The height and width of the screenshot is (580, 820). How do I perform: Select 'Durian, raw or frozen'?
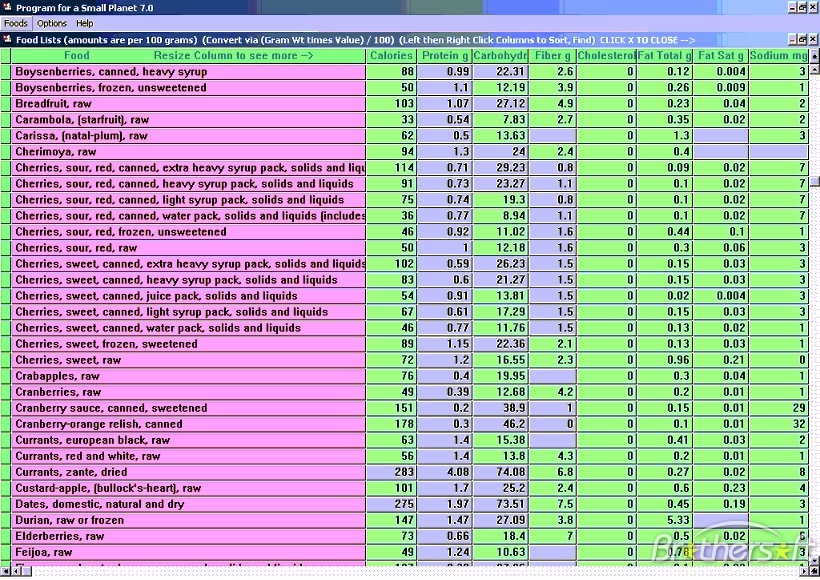click(188, 520)
